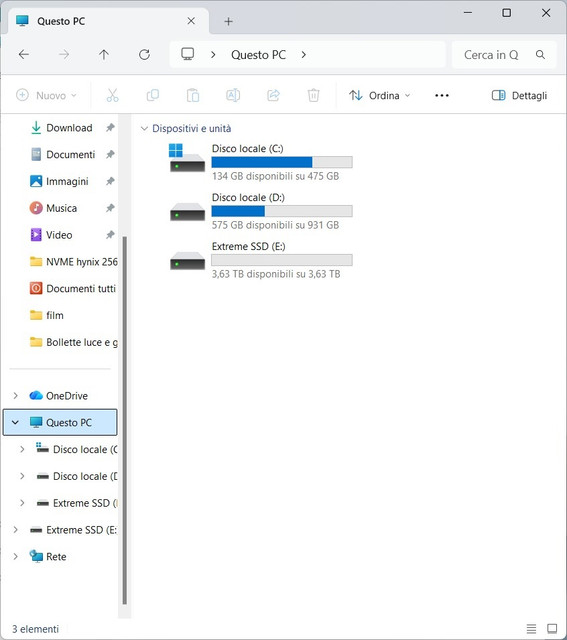Viewport: 567px width, 640px height.
Task: Click the pin icon beside Video
Action: 110,235
